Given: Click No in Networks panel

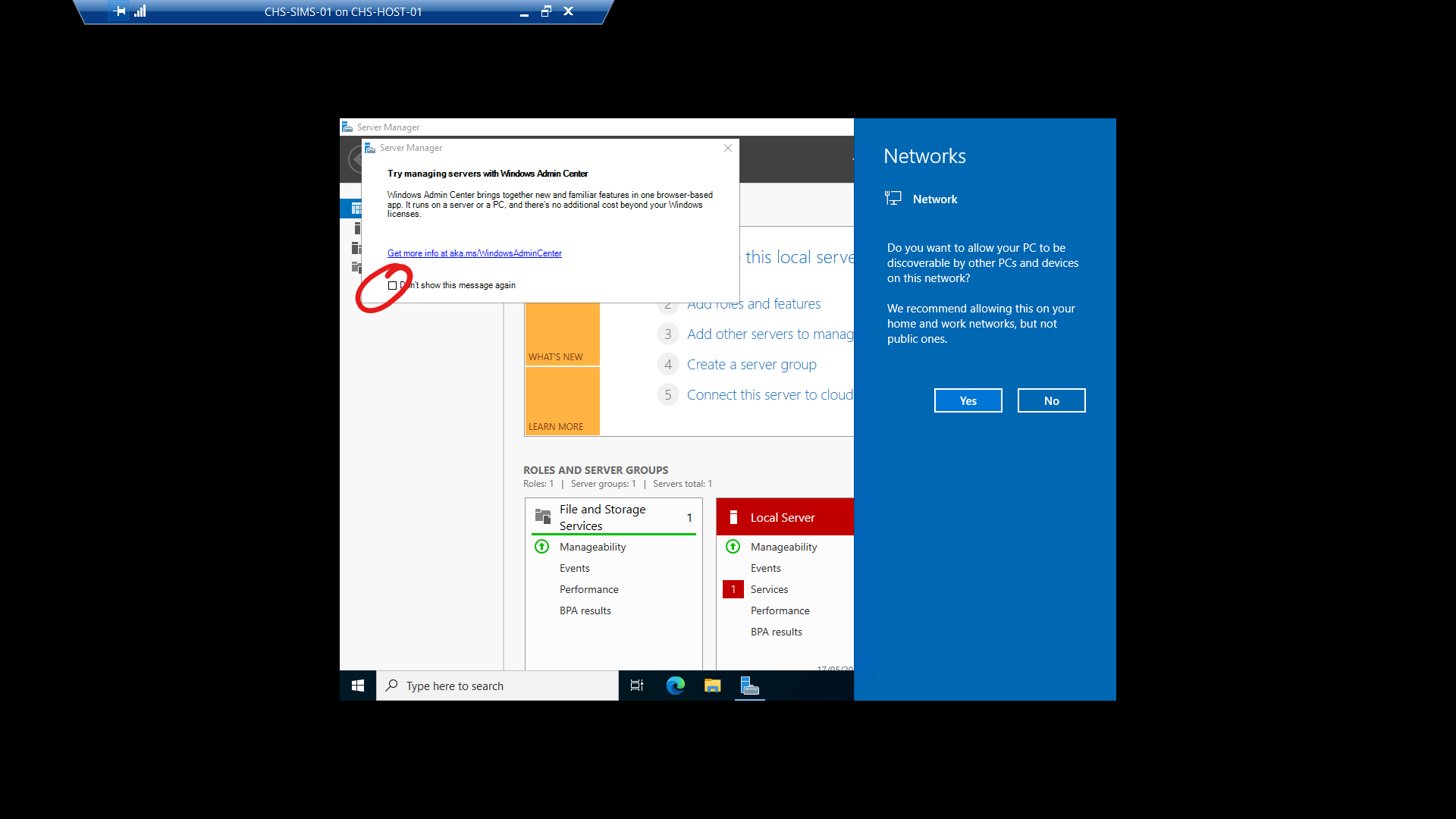Looking at the screenshot, I should coord(1051,400).
